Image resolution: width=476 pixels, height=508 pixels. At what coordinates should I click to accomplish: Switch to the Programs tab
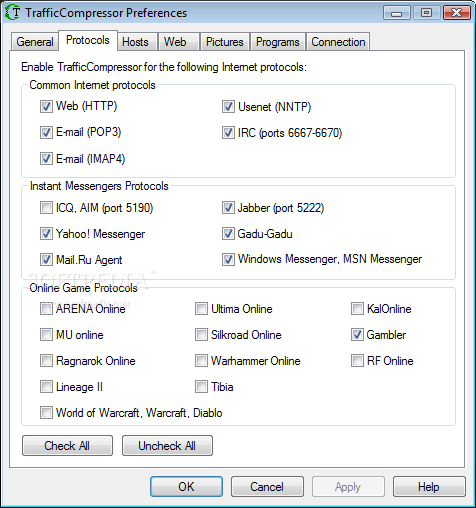pos(278,42)
